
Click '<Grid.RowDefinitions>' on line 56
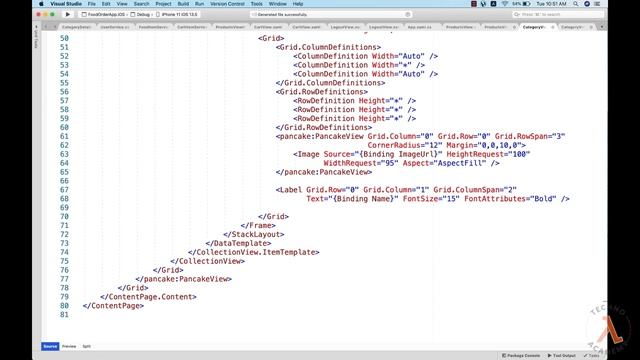pos(322,92)
